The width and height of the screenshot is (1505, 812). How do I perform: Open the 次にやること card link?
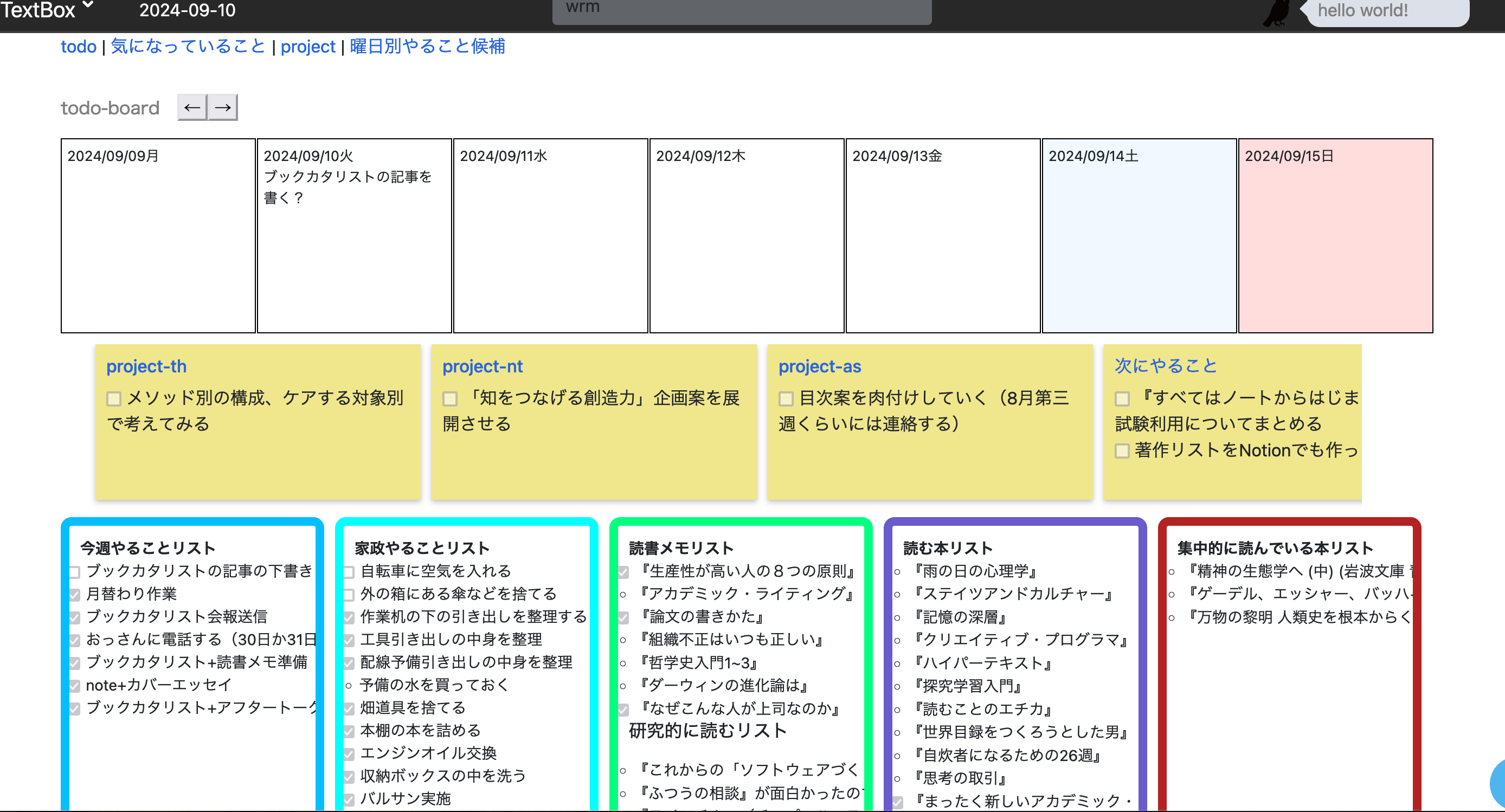pyautogui.click(x=1166, y=366)
